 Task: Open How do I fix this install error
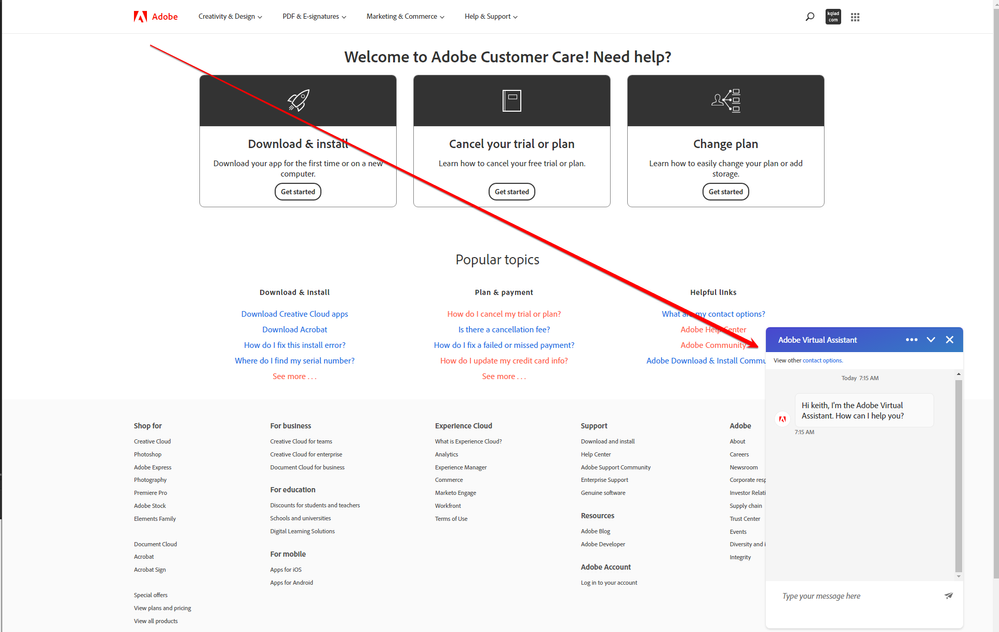[294, 345]
